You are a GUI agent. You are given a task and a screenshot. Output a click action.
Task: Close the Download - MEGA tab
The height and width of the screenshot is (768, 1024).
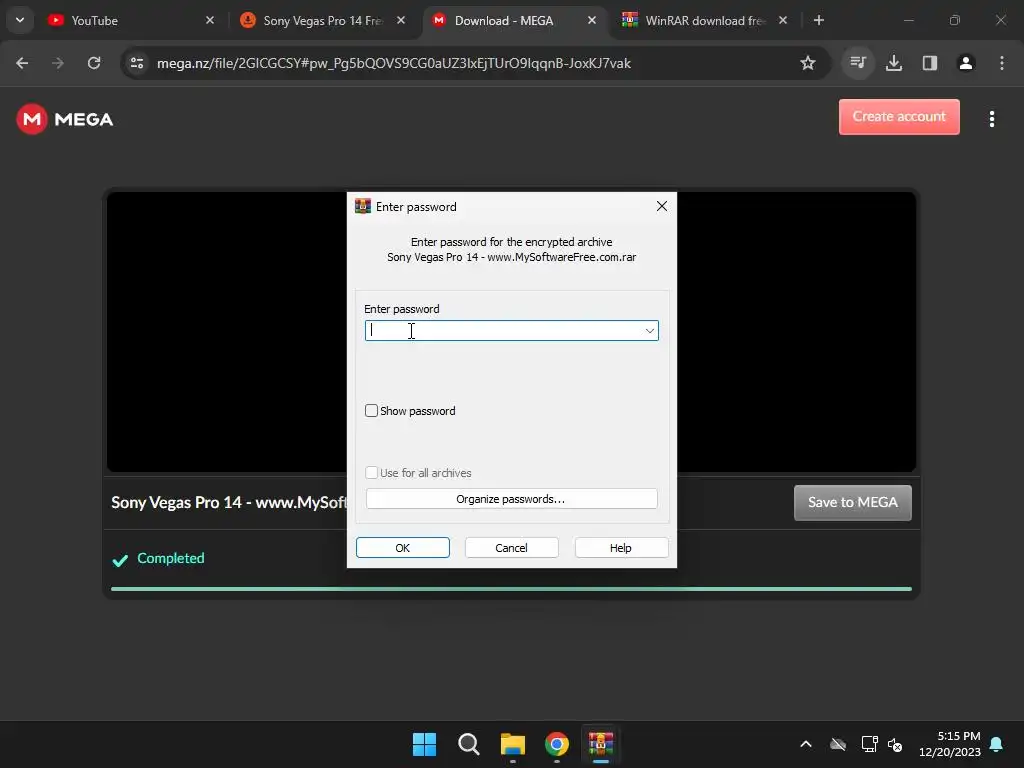click(592, 20)
